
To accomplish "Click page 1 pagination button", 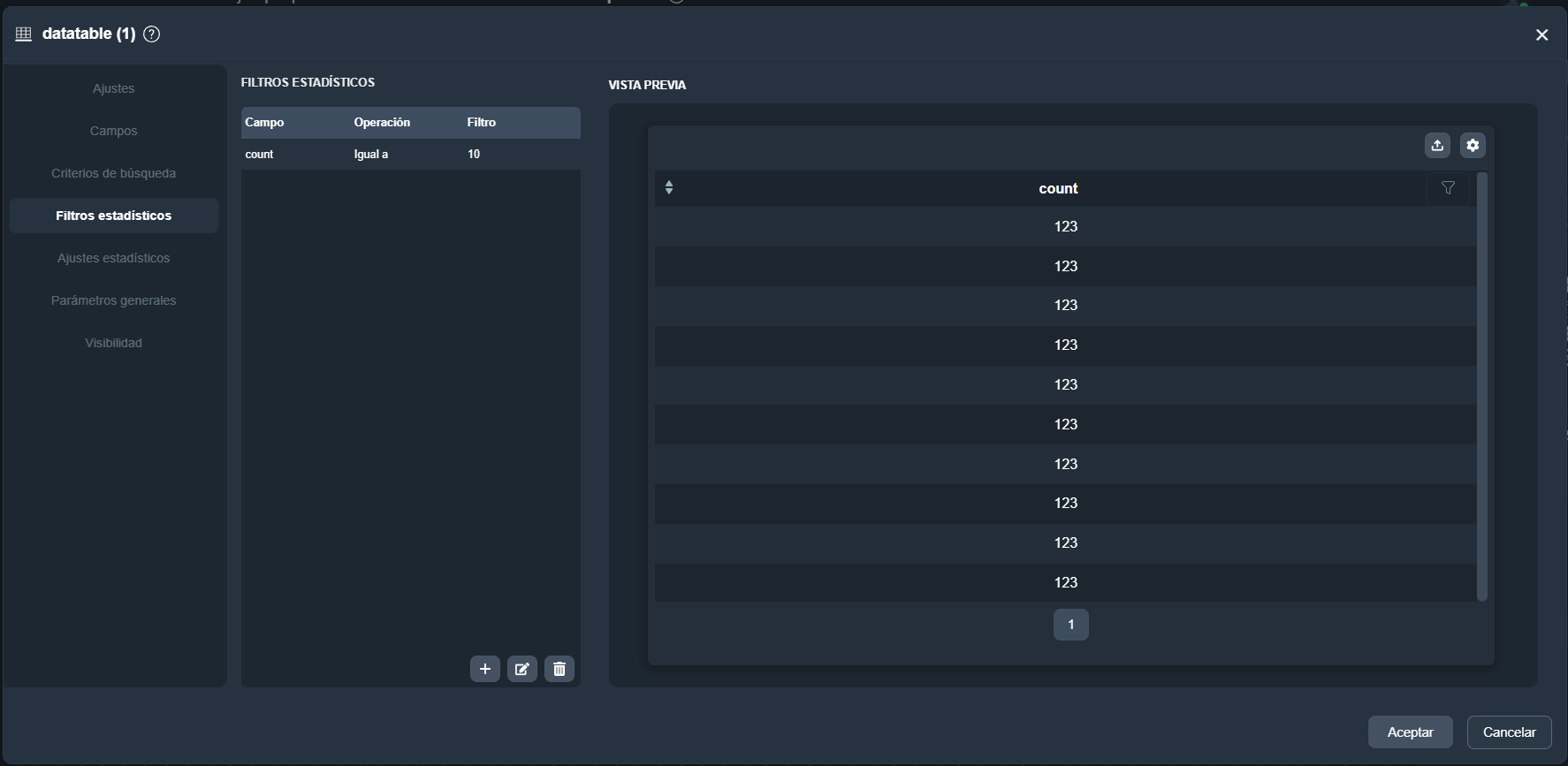I will tap(1070, 625).
